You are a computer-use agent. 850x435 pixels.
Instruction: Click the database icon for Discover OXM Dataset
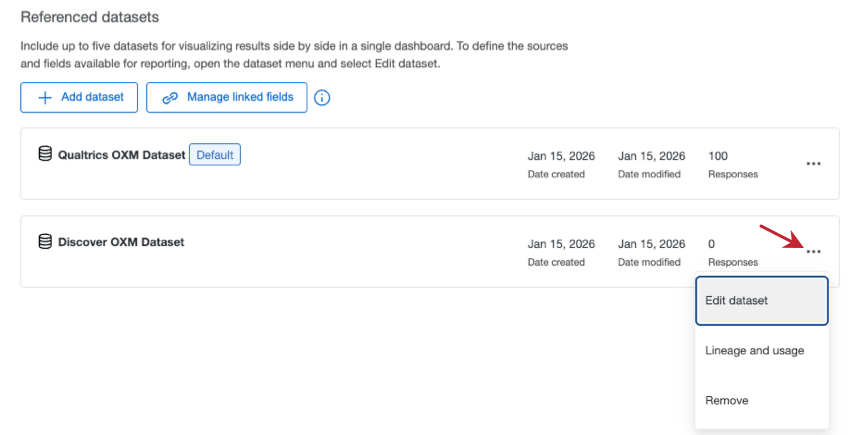click(45, 241)
